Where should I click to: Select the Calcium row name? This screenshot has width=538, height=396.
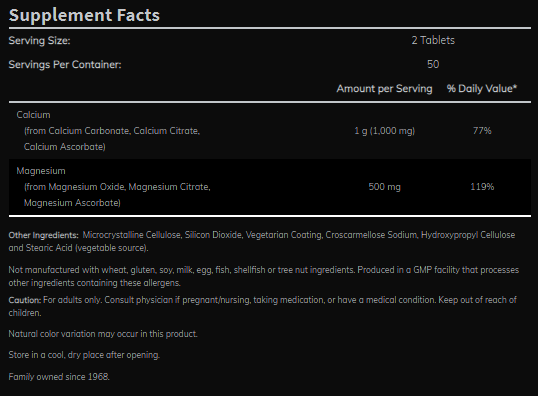pyautogui.click(x=33, y=115)
